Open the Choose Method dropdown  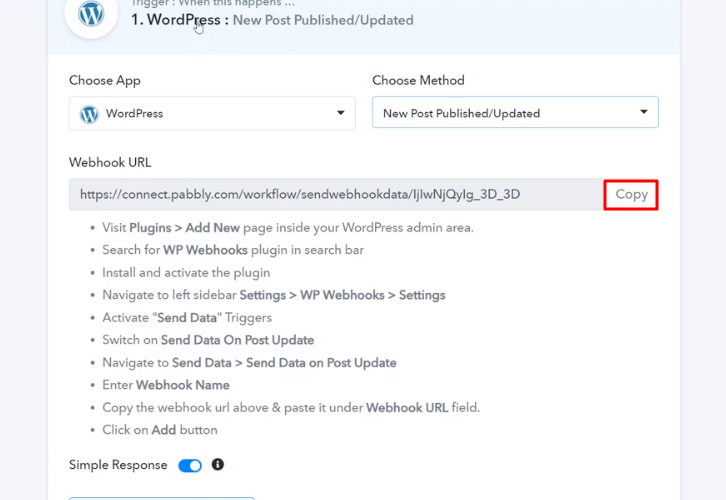tap(515, 112)
